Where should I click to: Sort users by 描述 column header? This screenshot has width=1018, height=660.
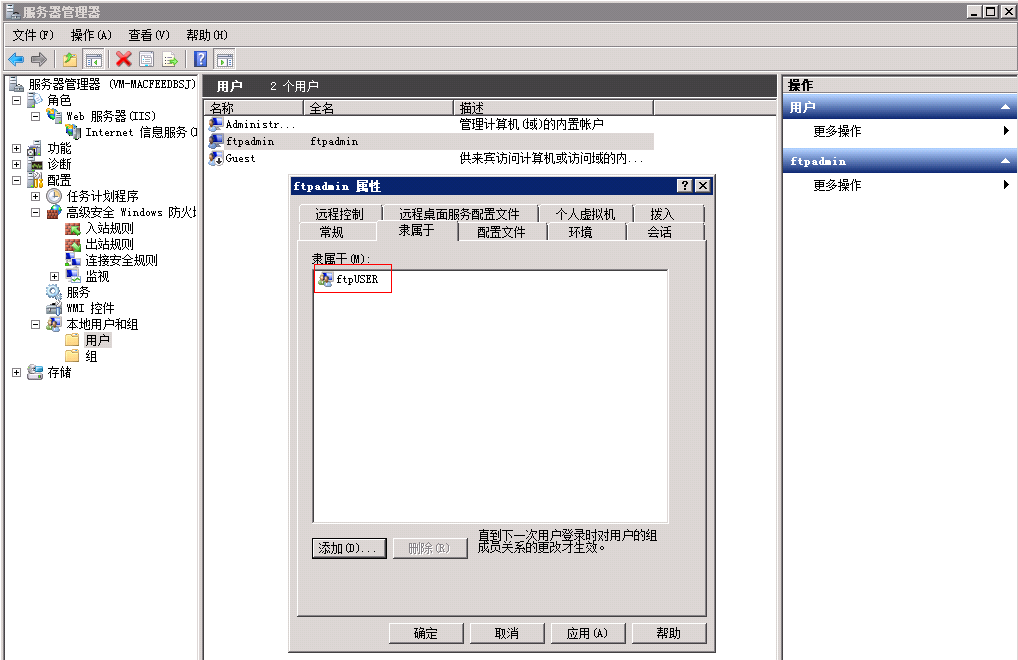tap(553, 108)
